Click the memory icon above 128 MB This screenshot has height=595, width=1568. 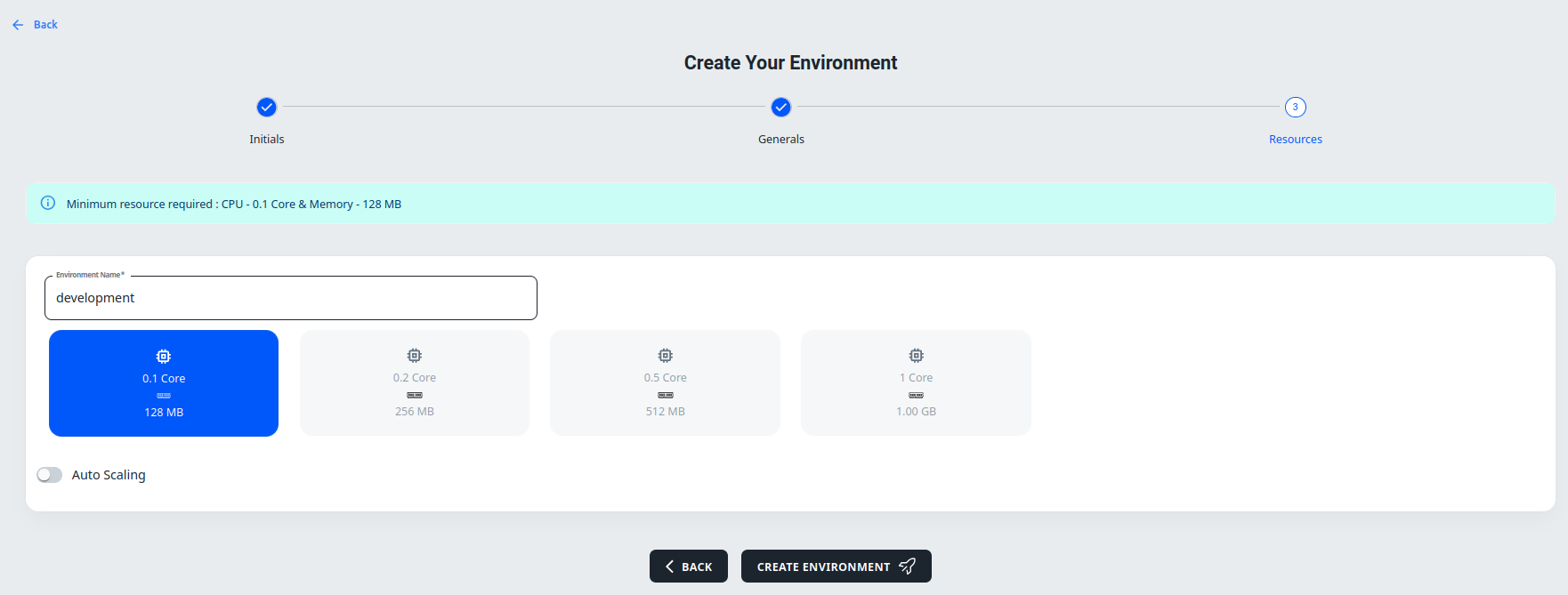[164, 396]
